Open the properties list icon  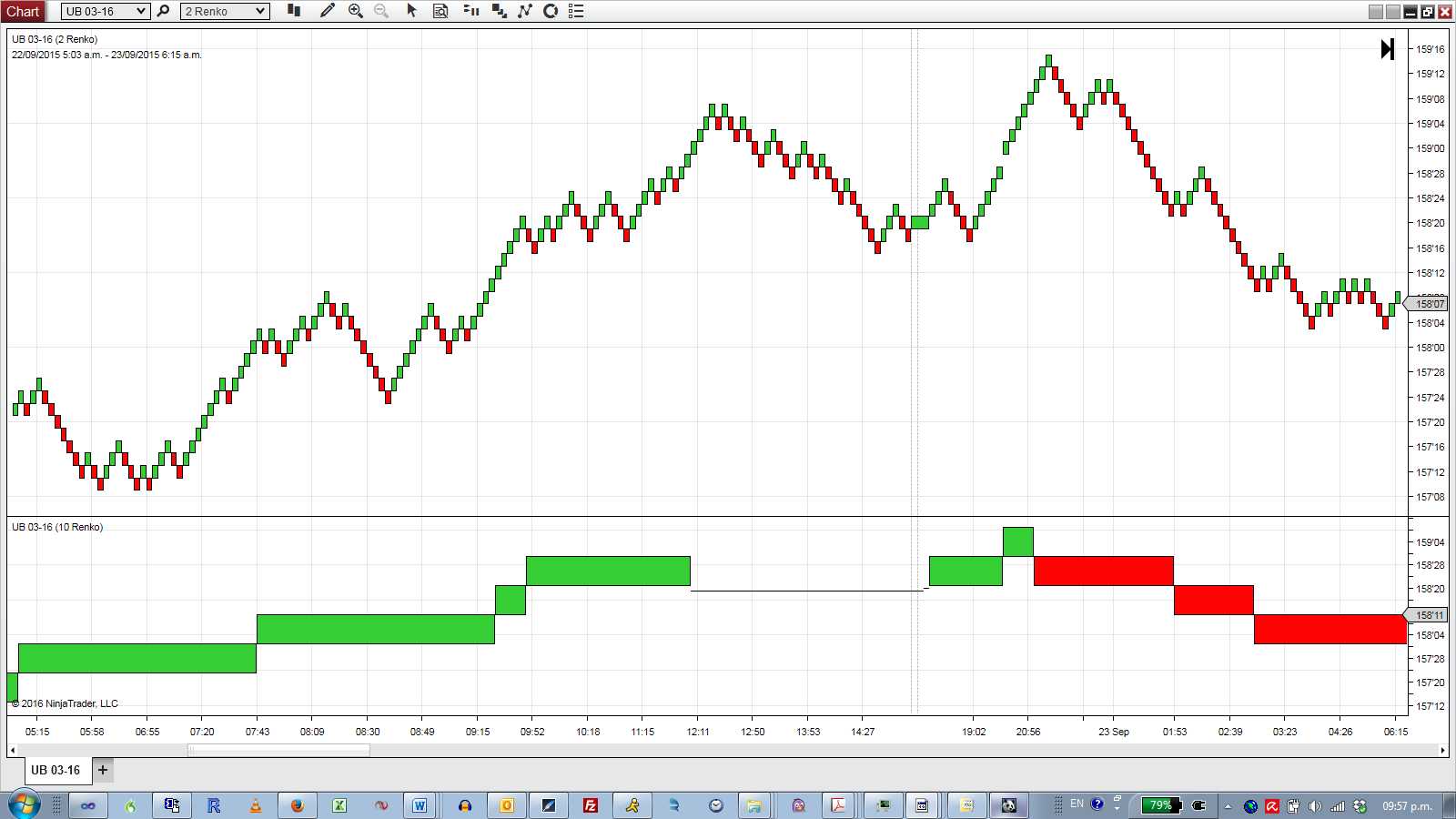576,11
